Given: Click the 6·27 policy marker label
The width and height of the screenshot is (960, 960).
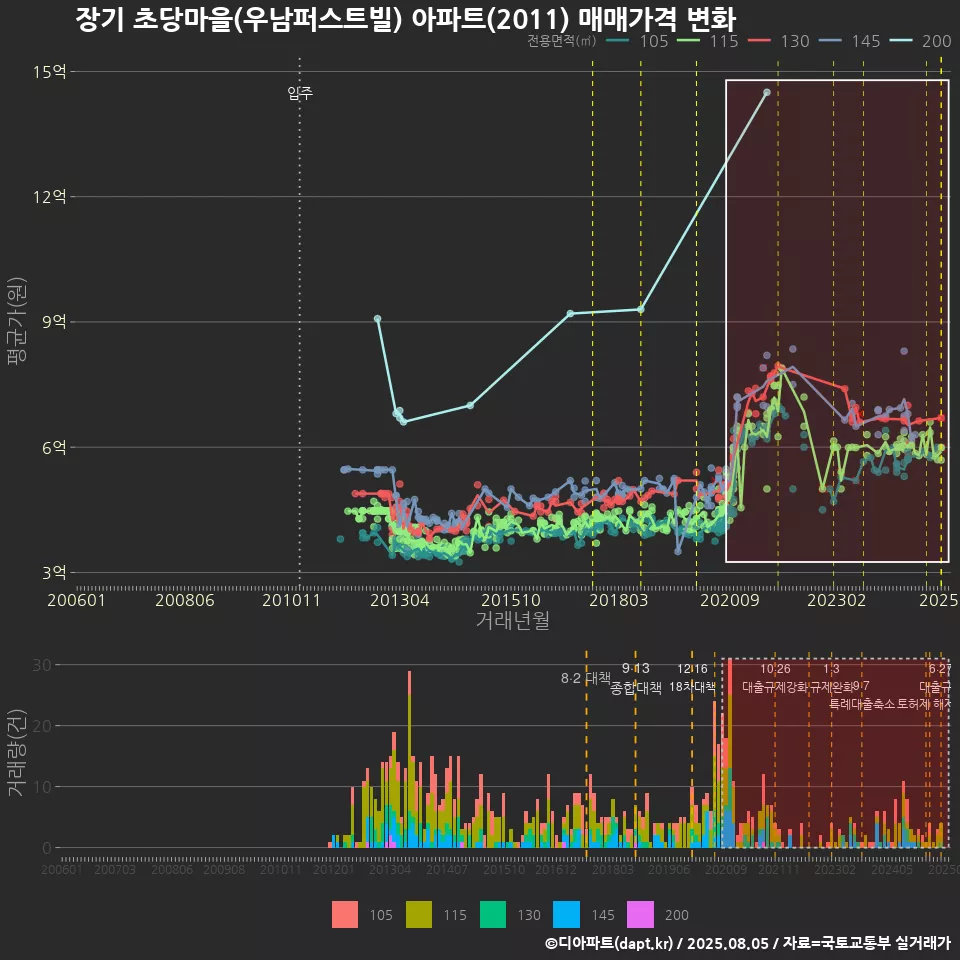Looking at the screenshot, I should [x=939, y=669].
